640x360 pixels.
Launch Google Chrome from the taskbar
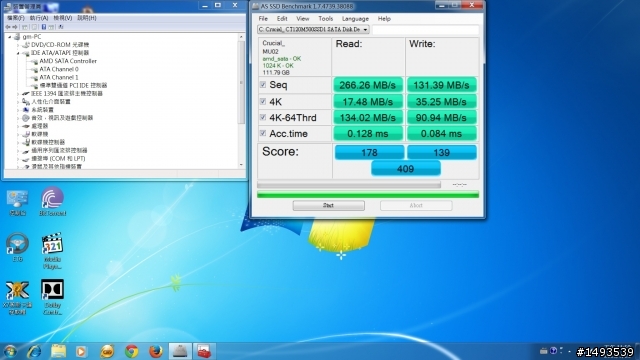[x=131, y=351]
